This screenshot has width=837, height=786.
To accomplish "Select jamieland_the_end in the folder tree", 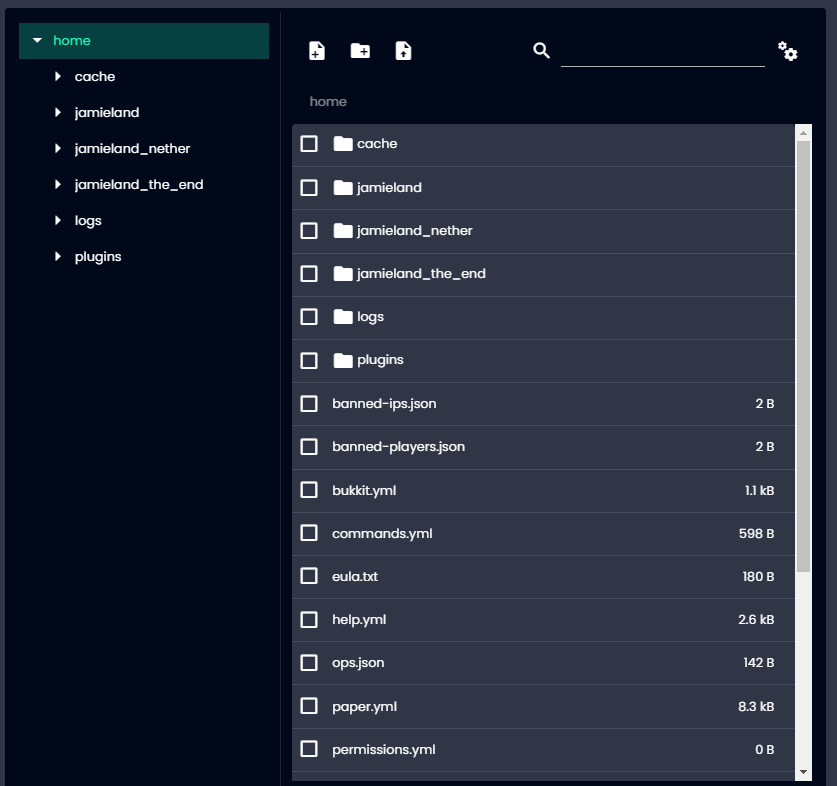I will click(139, 185).
